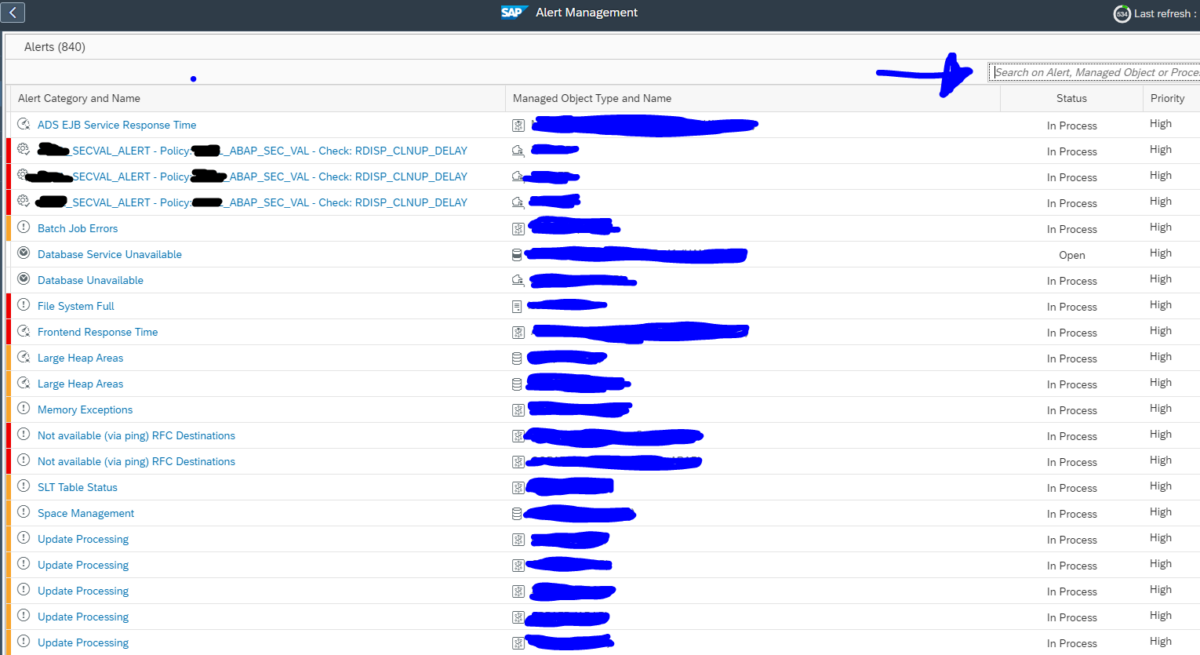Click the cloud icon in the Database Unavailable row
Viewport: 1200px width, 655px height.
[x=517, y=279]
